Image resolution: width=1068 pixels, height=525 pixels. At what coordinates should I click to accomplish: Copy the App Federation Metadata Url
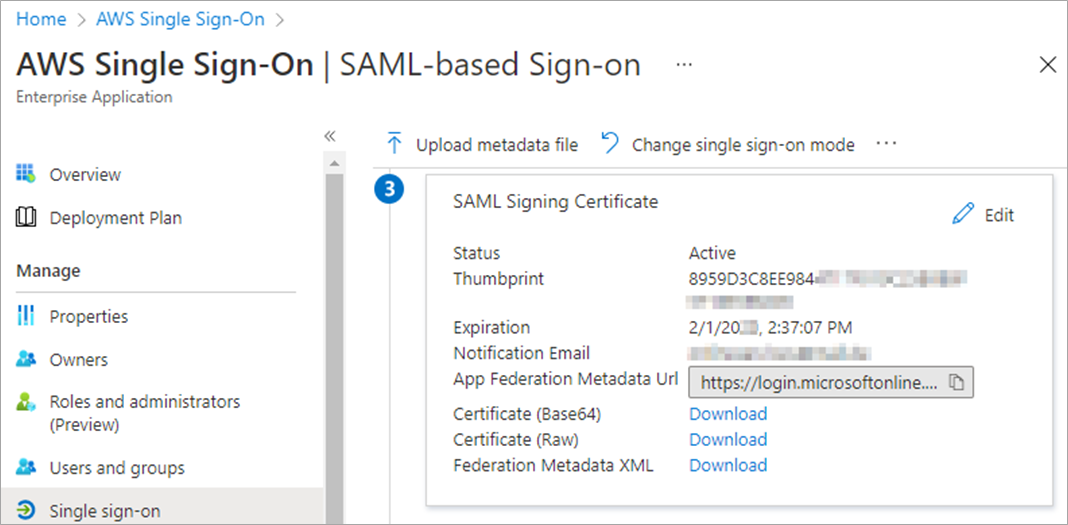tap(956, 382)
